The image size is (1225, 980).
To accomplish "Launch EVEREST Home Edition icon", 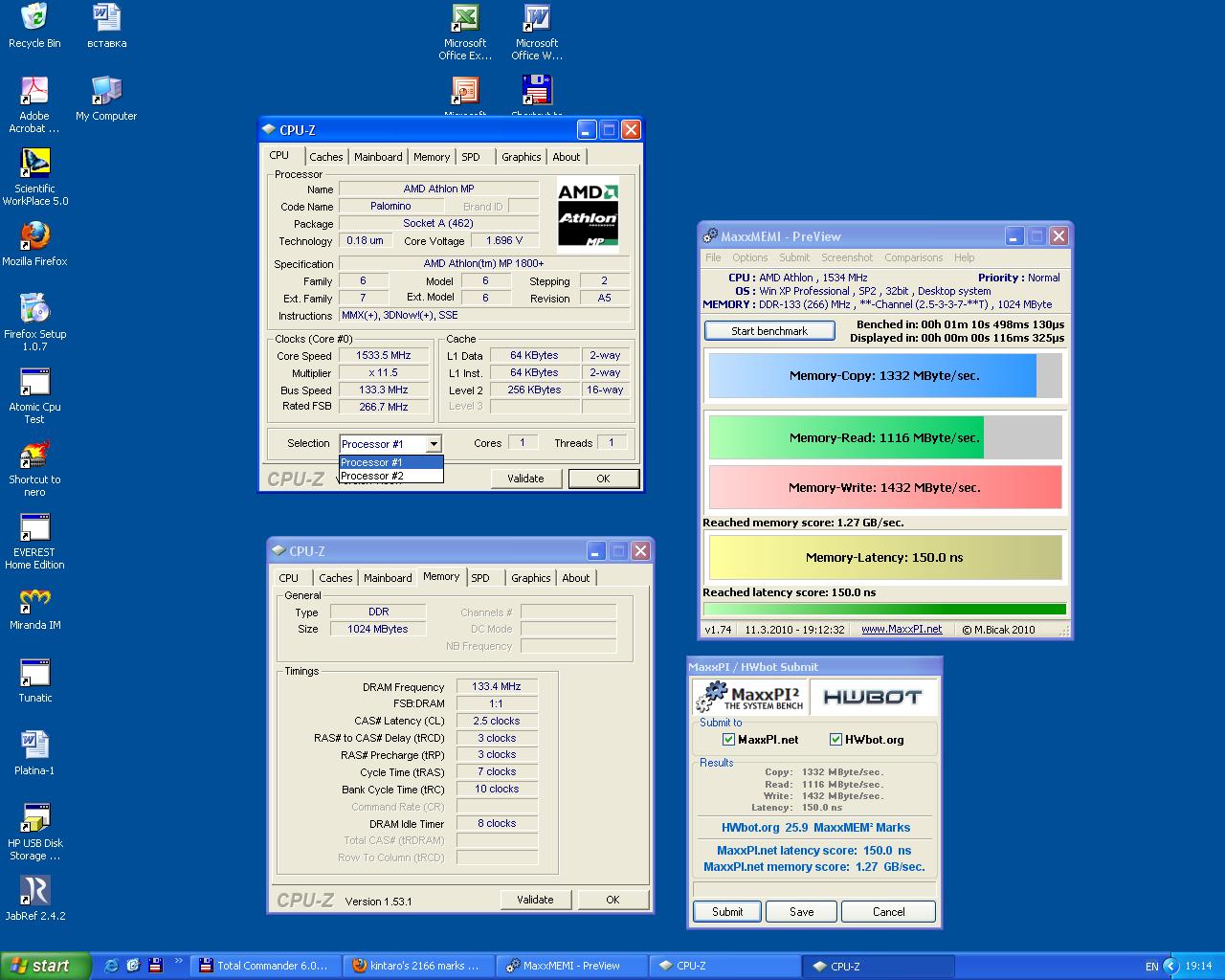I will coord(34,541).
